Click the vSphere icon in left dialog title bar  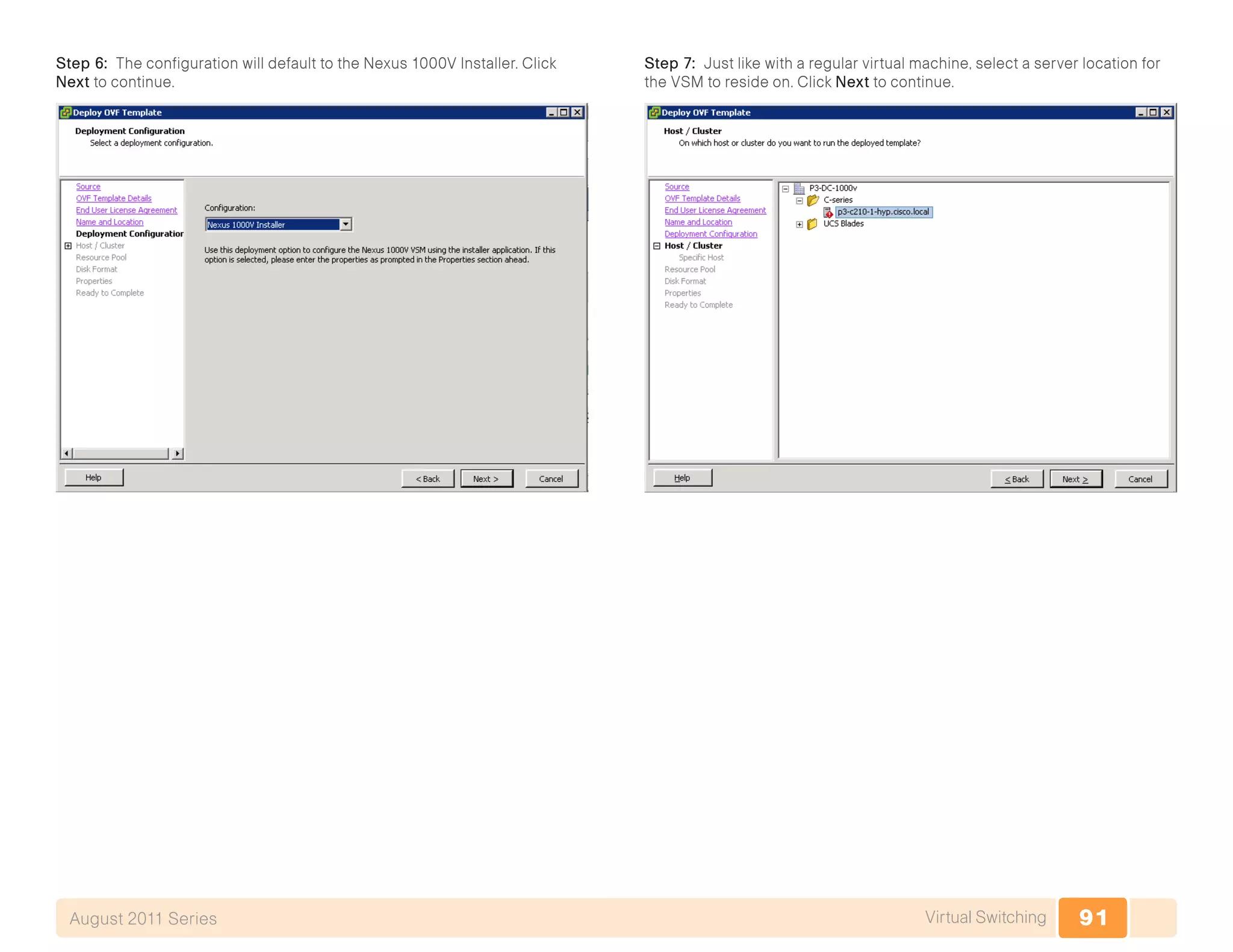click(66, 113)
